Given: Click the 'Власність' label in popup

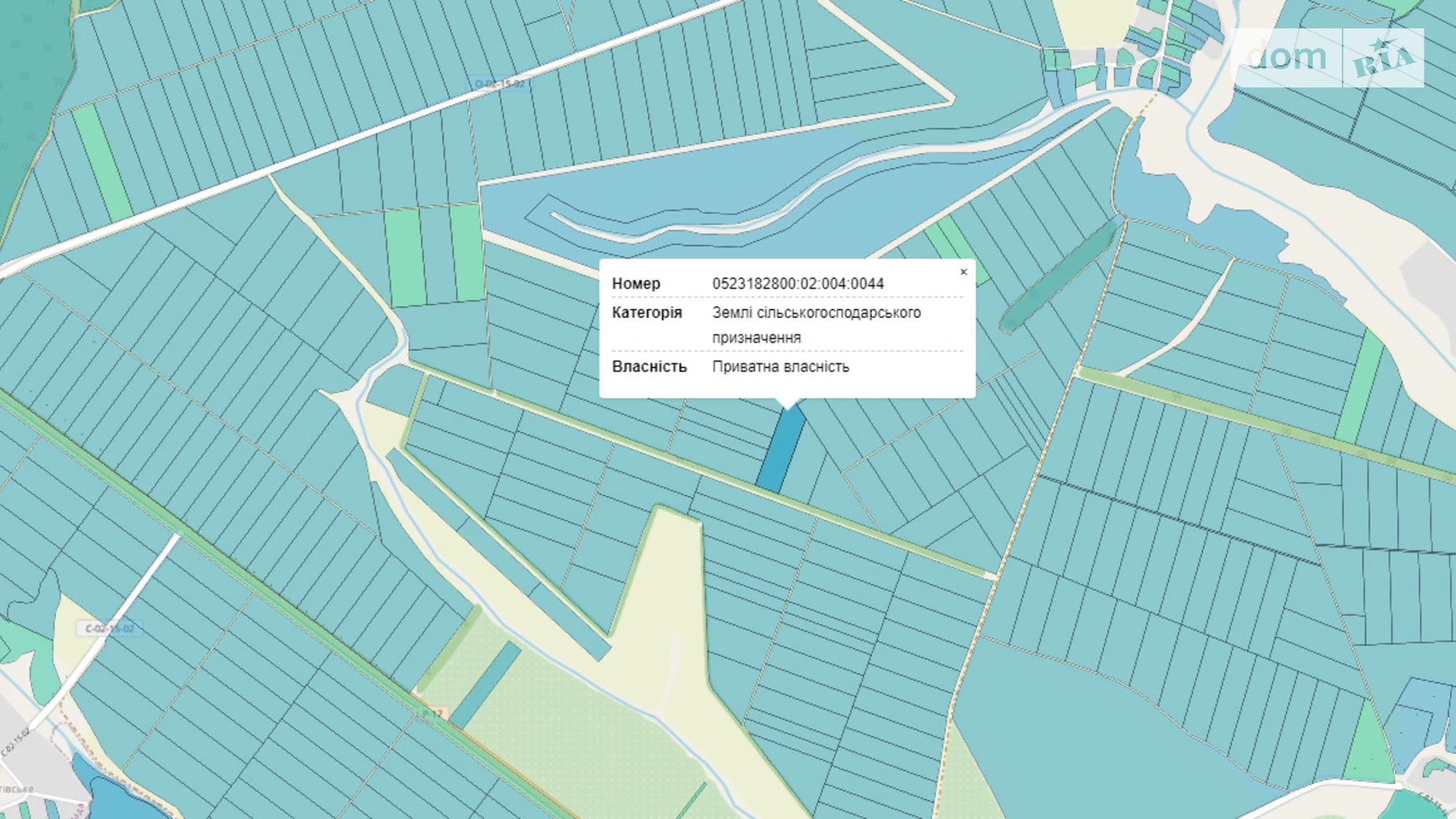Looking at the screenshot, I should [649, 366].
